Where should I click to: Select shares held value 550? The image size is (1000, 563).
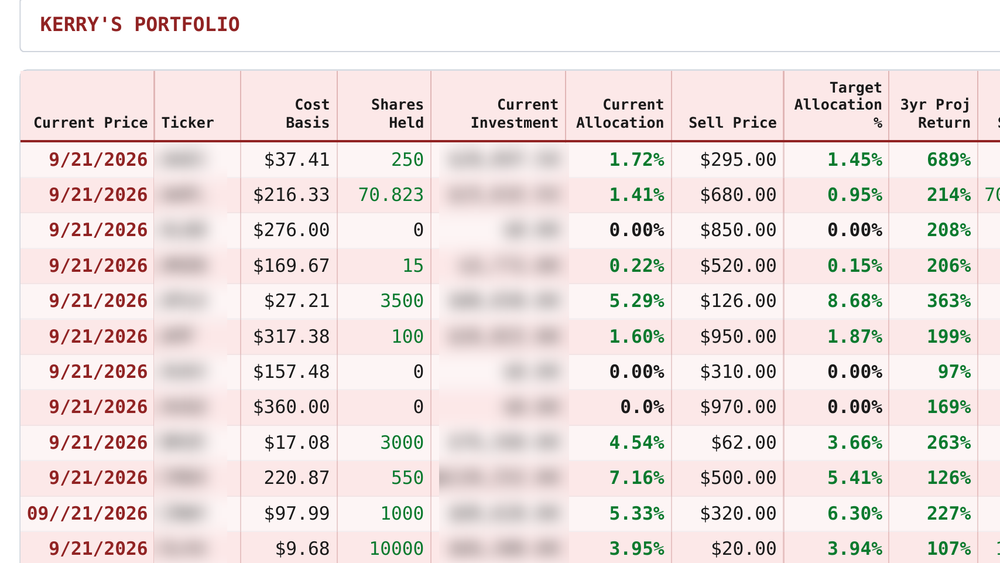408,478
